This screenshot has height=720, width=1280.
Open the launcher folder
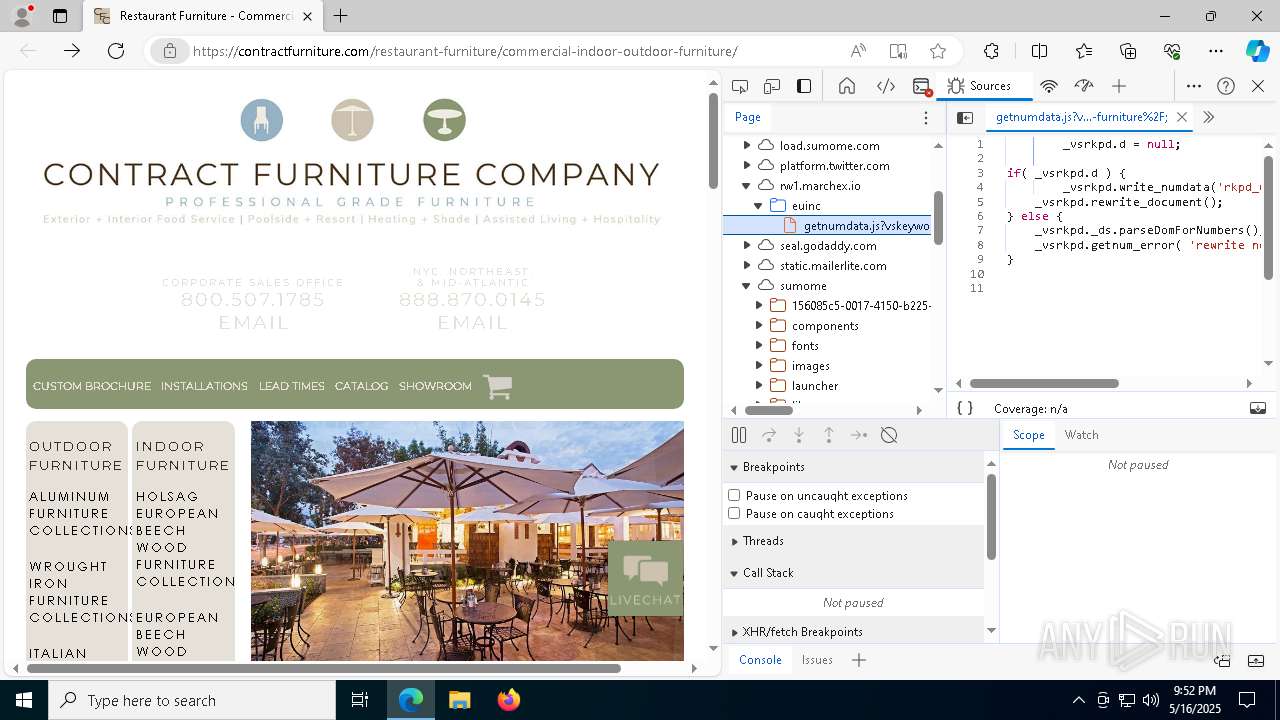coord(815,385)
